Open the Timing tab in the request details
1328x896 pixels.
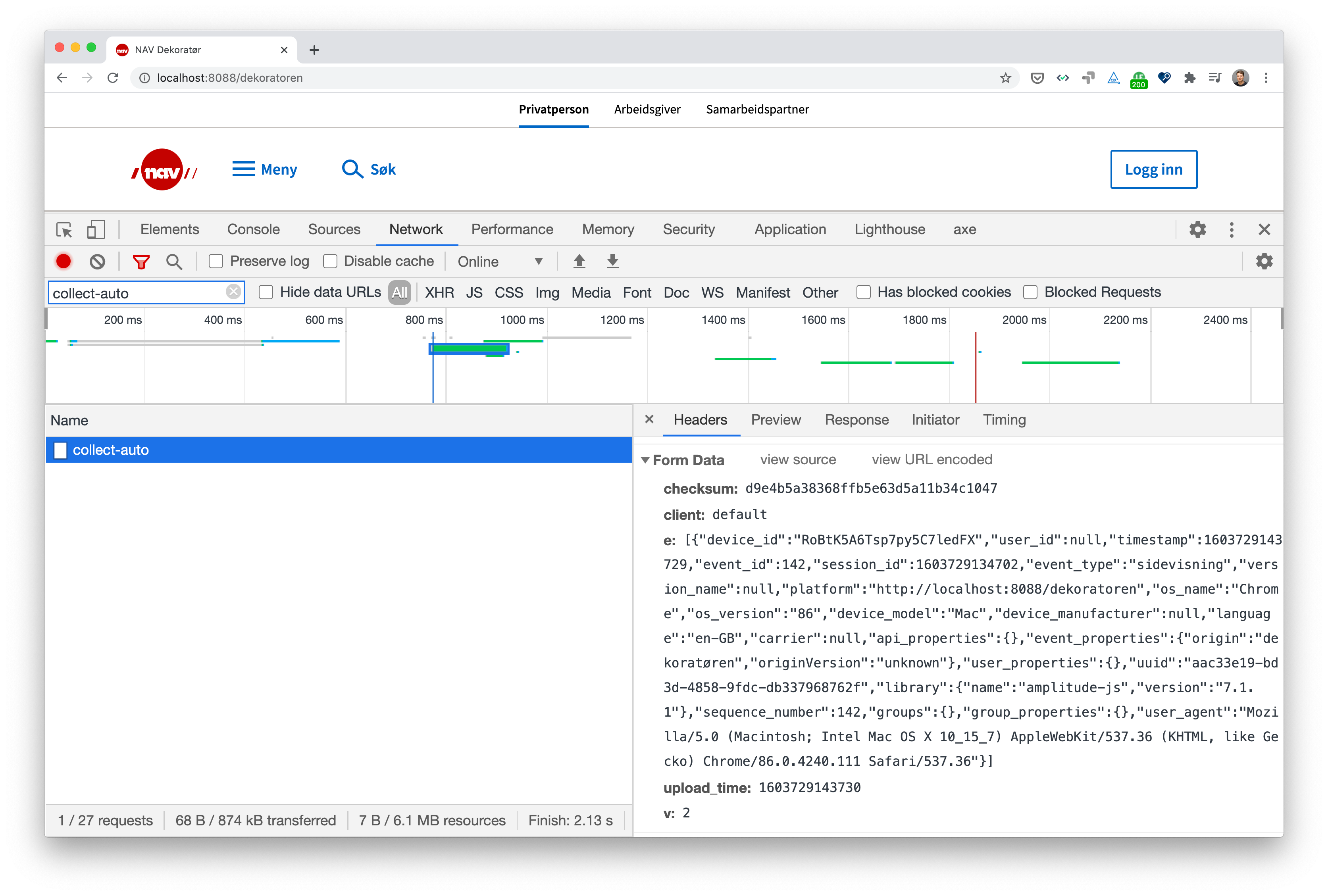pos(1004,420)
